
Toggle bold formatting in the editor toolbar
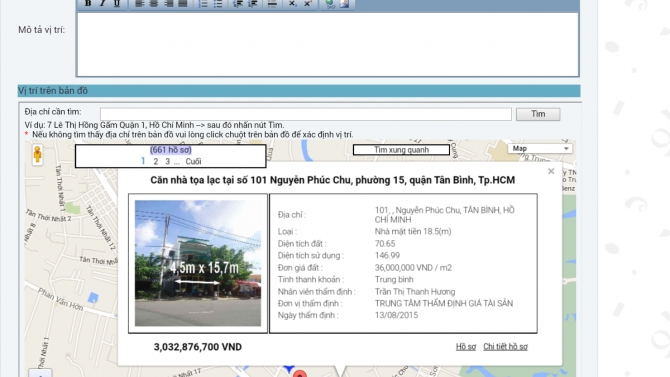(88, 3)
